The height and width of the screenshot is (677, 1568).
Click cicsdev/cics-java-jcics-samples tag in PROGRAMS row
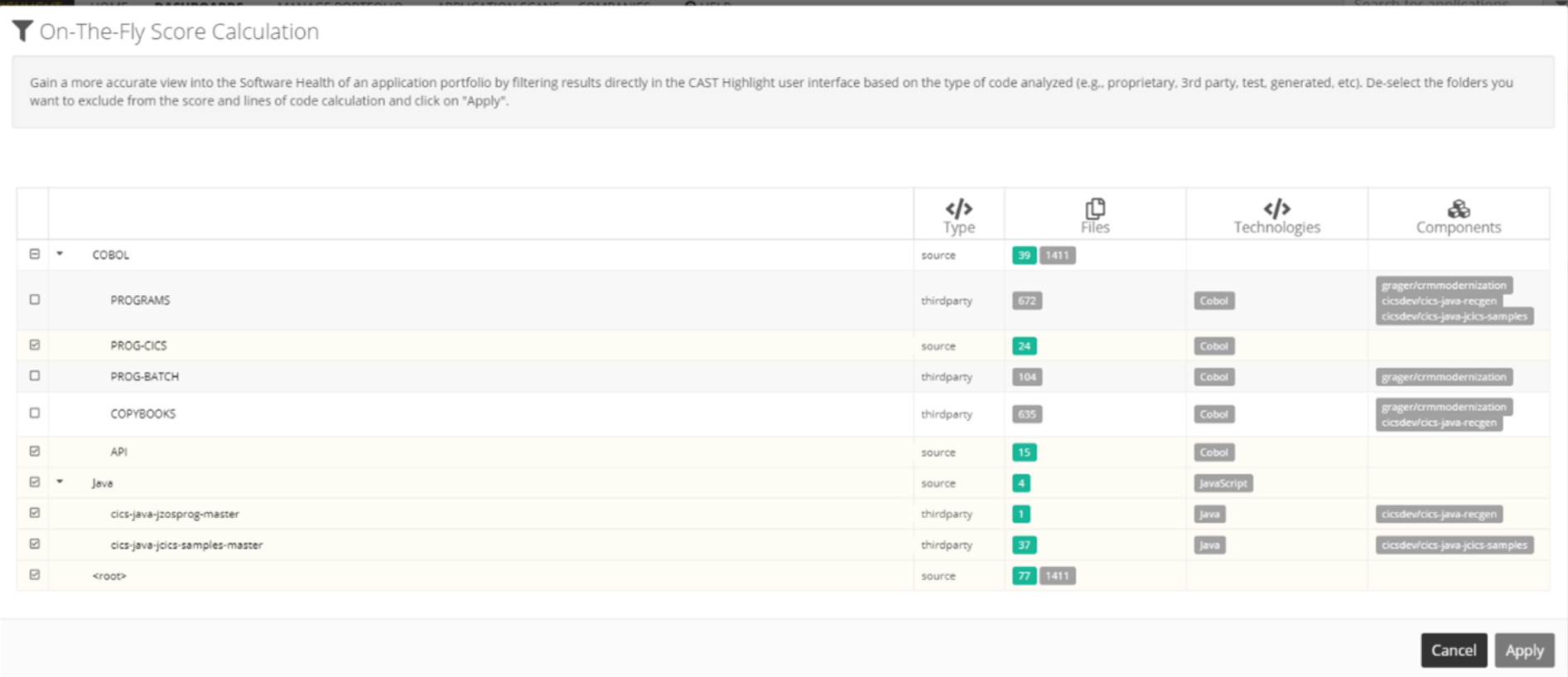coord(1454,317)
